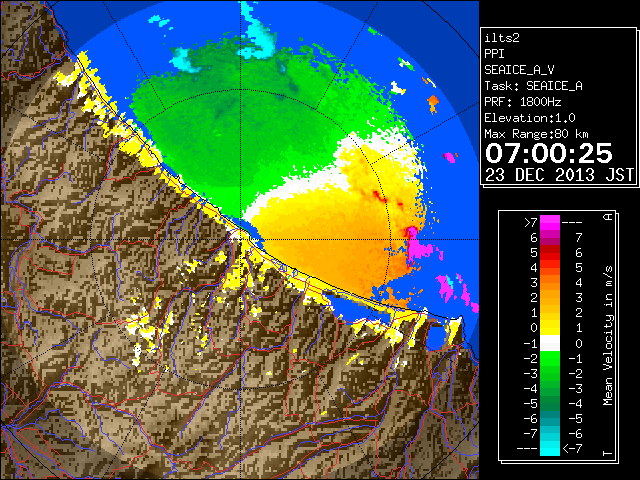
Task: Select the '23 DEC 2013 JST' date
Action: pyautogui.click(x=559, y=175)
